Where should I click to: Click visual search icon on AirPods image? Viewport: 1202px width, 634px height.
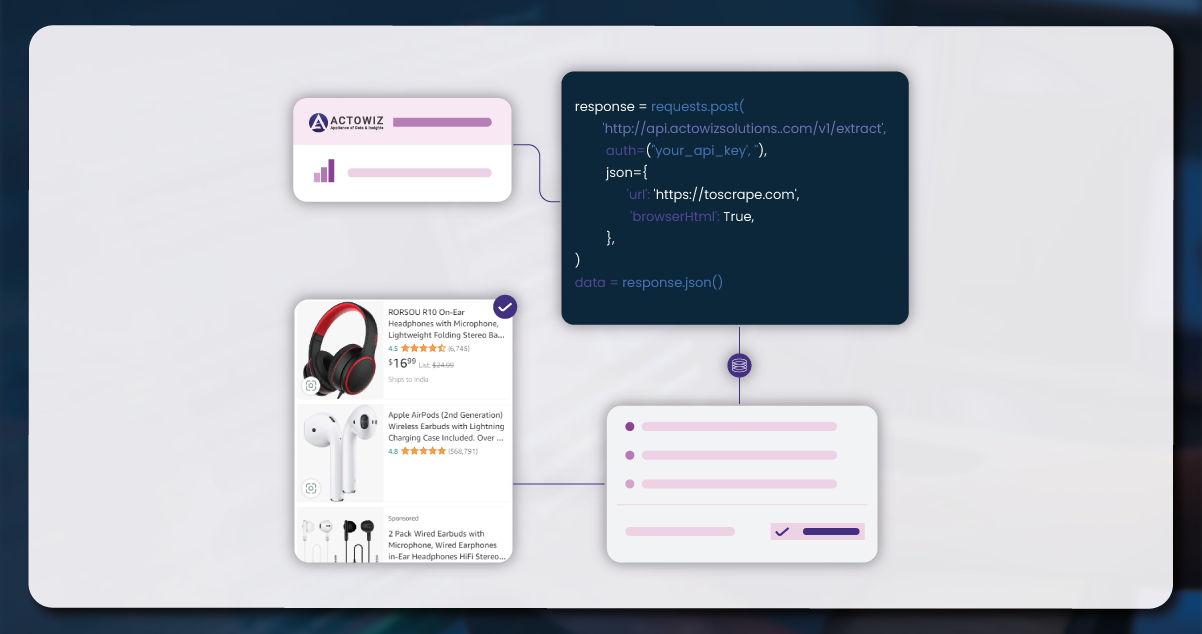pyautogui.click(x=311, y=488)
